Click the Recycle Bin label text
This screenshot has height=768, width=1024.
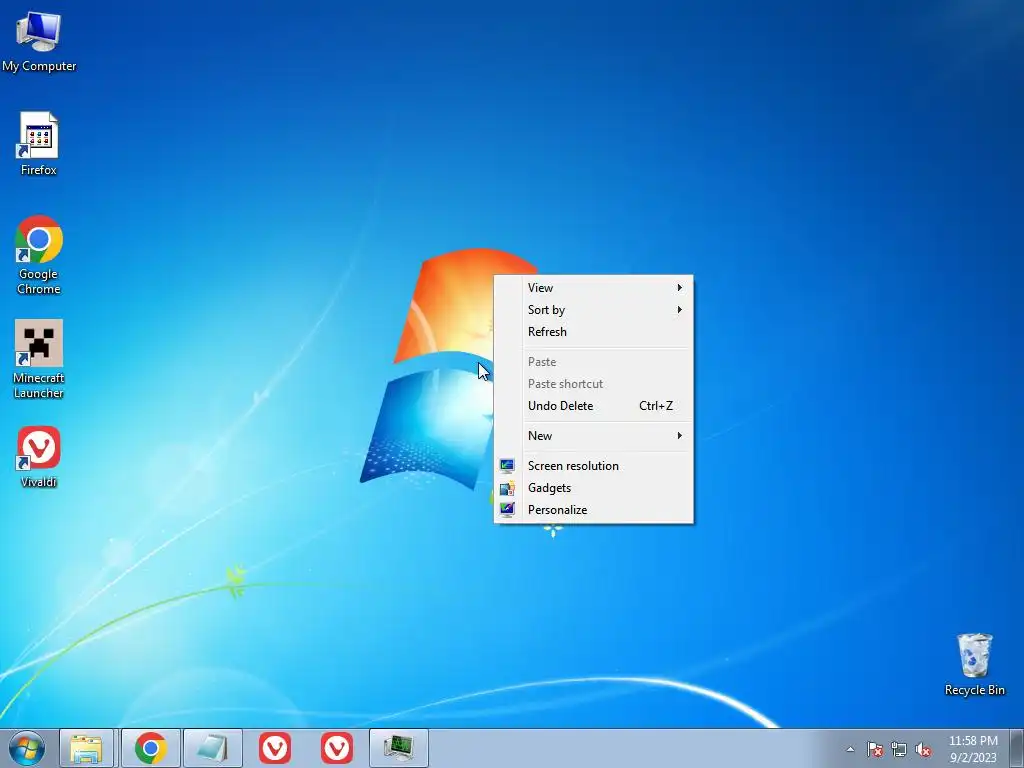[974, 690]
